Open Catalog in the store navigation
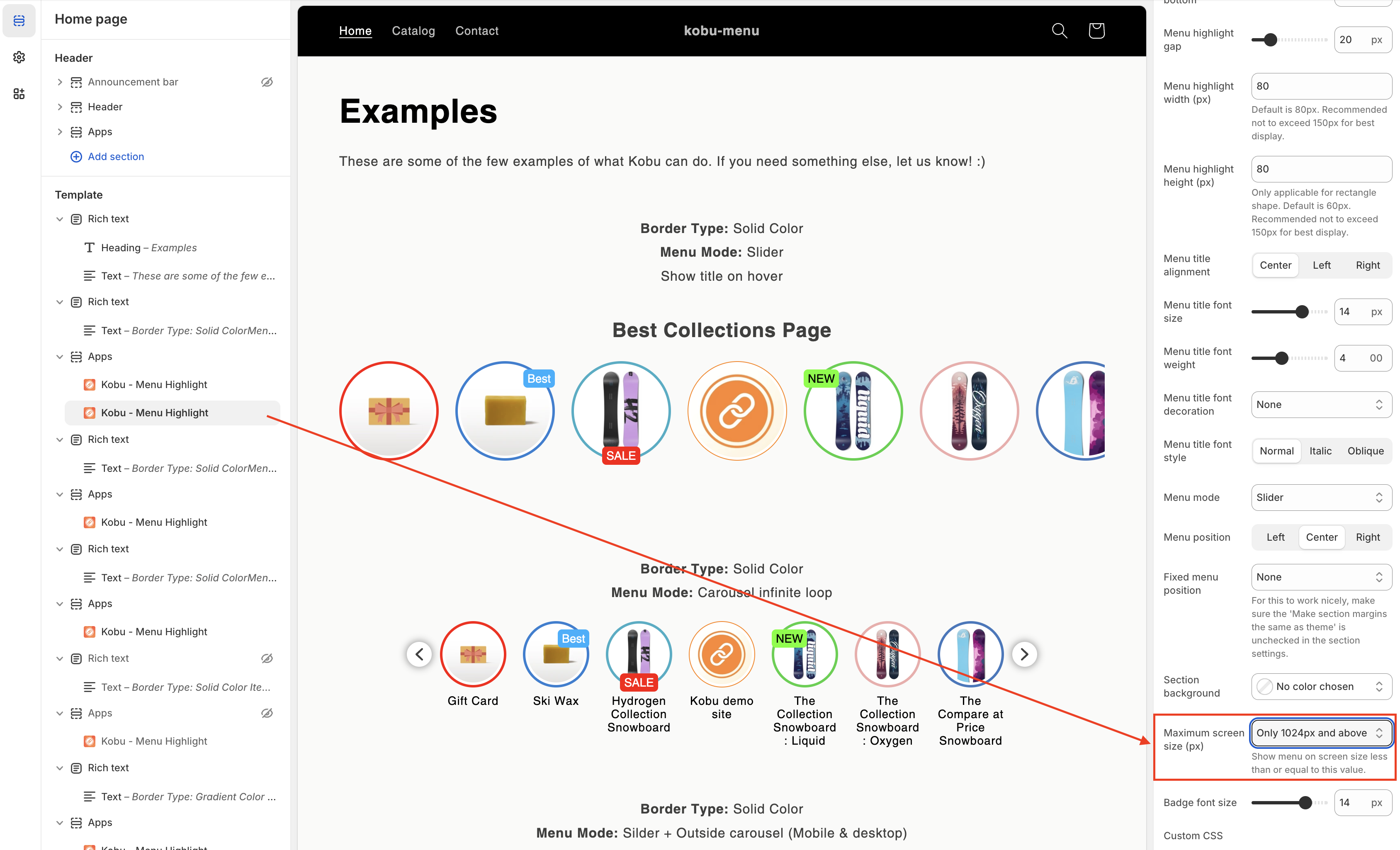 [x=413, y=31]
